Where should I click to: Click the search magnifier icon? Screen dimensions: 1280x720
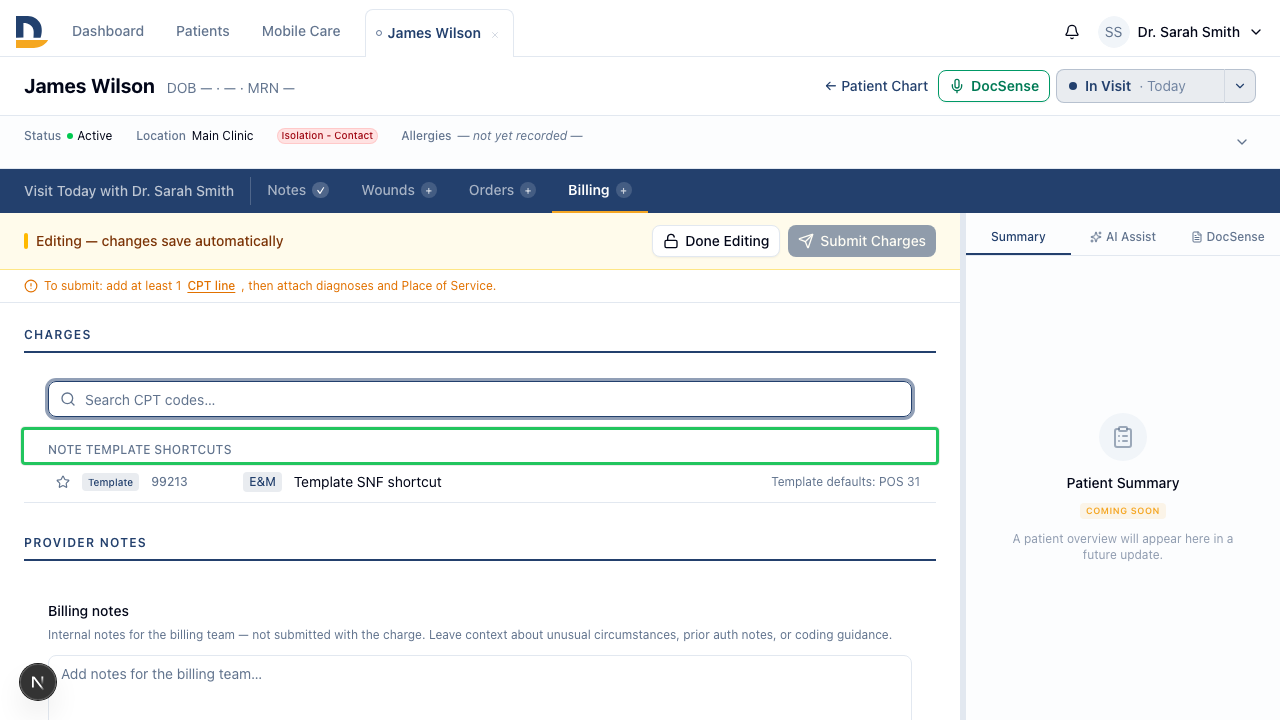pyautogui.click(x=68, y=399)
